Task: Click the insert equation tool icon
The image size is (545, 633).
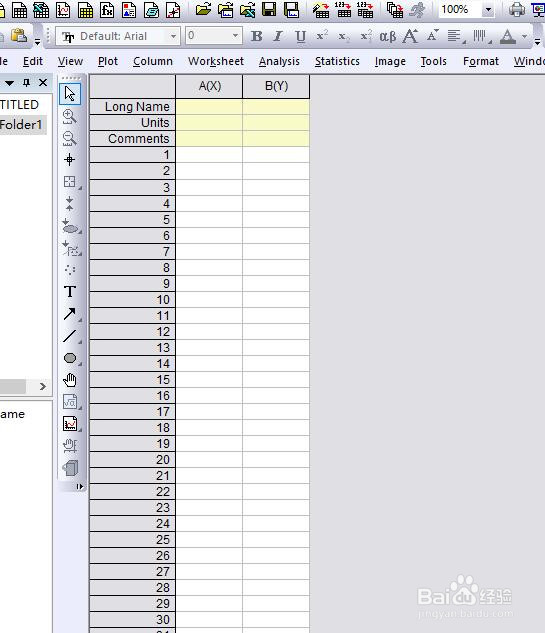Action: 70,402
